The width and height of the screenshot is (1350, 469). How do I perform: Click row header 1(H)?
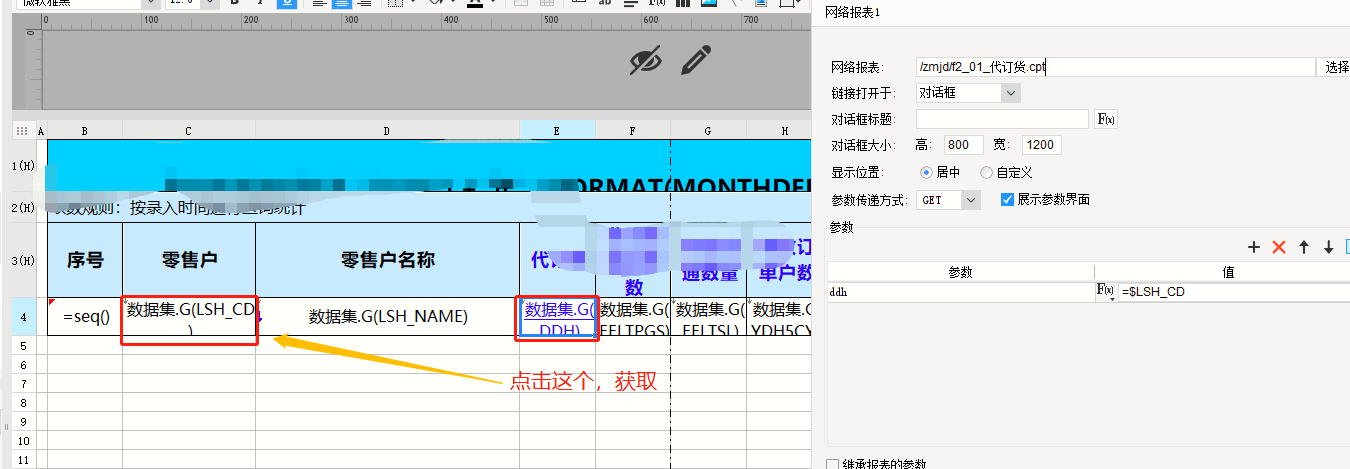23,166
